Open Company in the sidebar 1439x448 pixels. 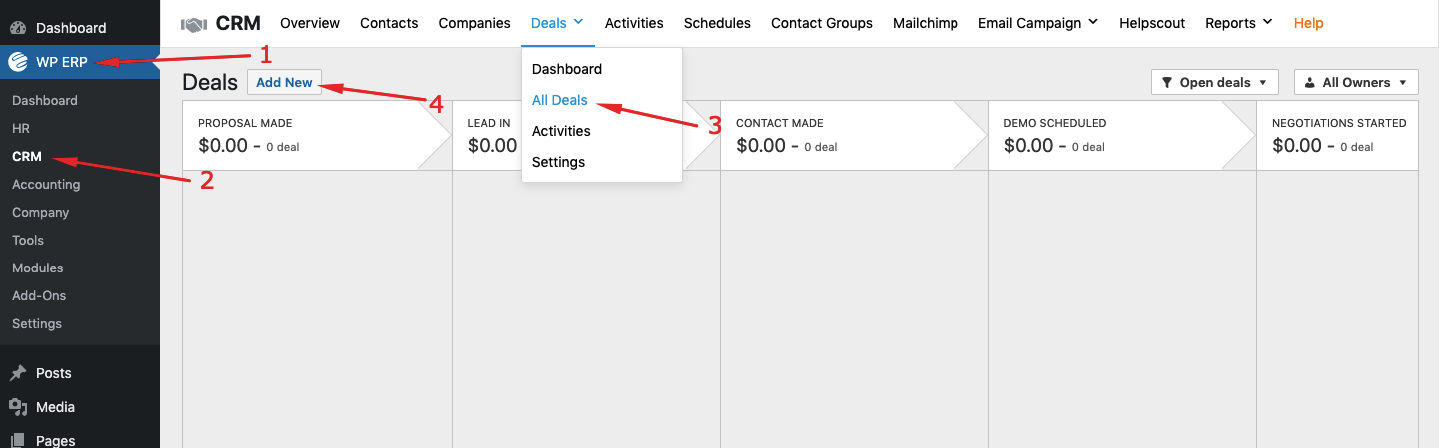[80, 213]
